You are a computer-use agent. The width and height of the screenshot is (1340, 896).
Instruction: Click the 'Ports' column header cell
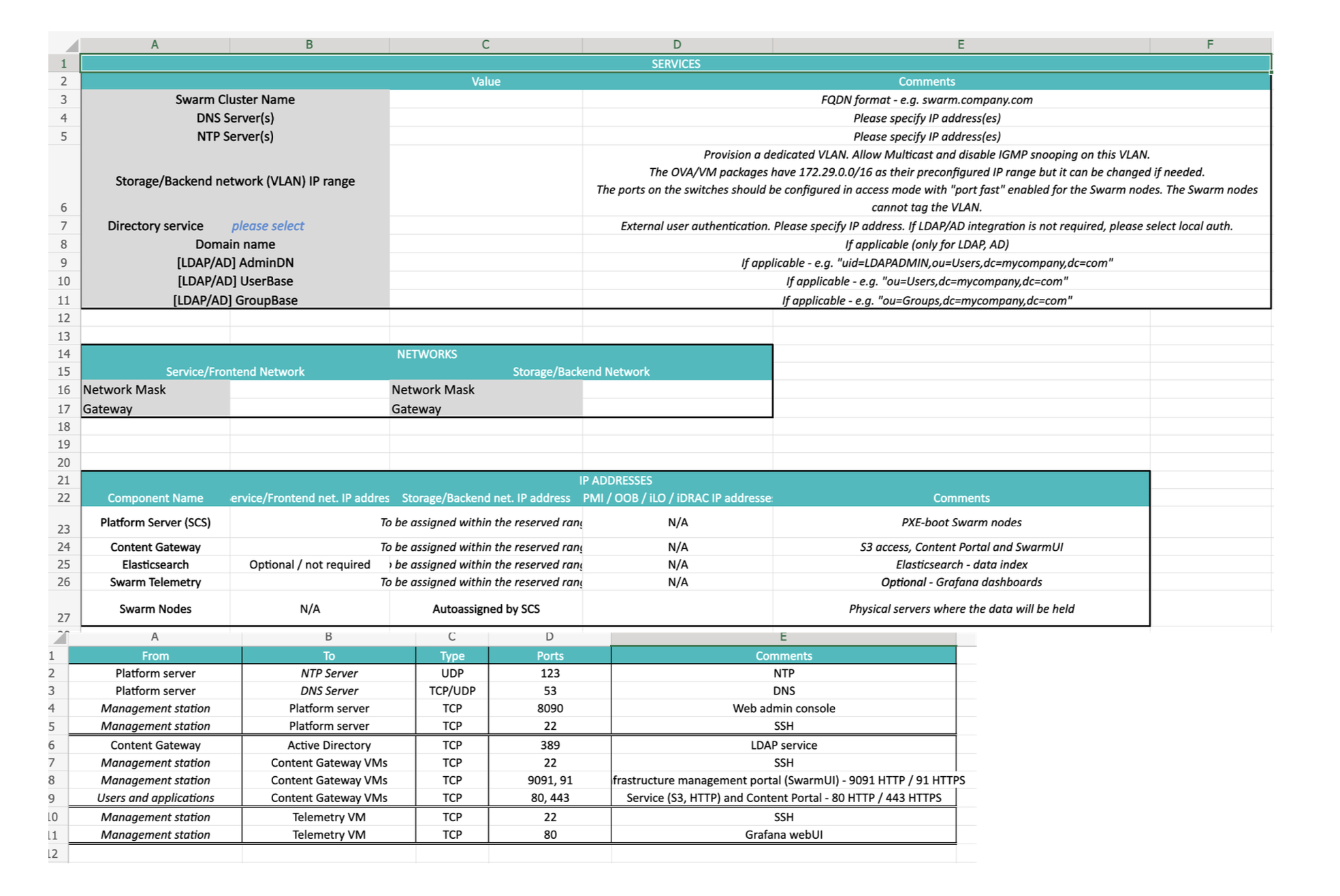[549, 656]
